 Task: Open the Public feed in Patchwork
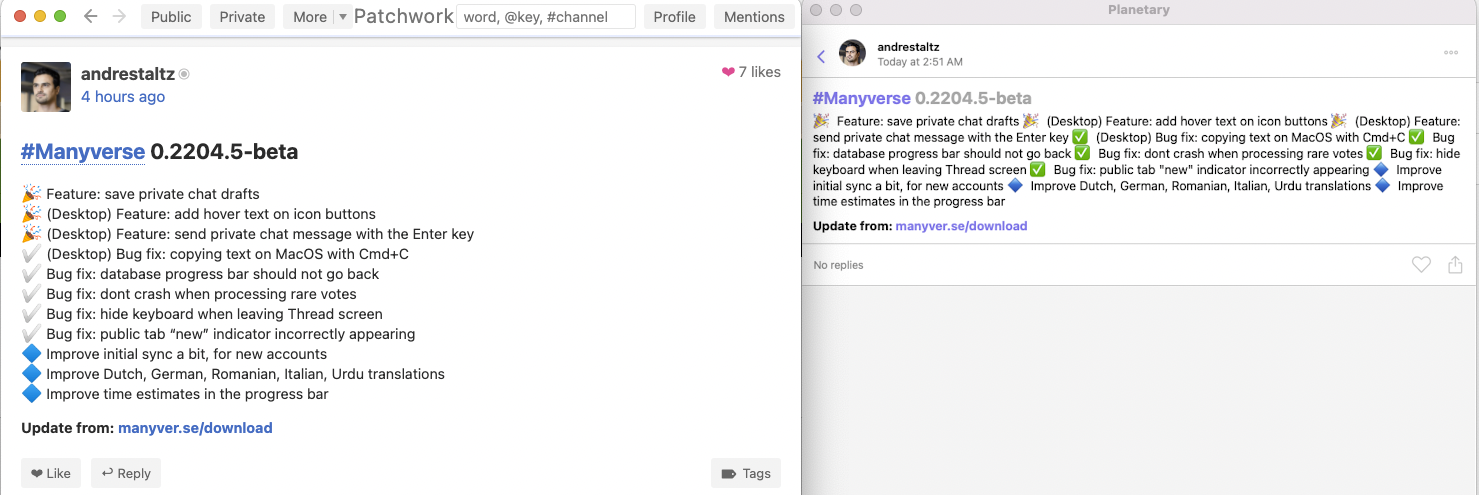pos(171,17)
